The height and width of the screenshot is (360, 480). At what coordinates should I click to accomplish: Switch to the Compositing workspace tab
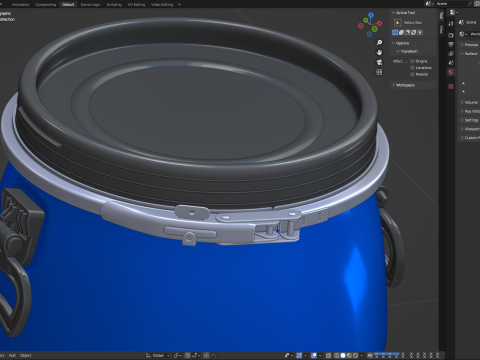tap(46, 5)
